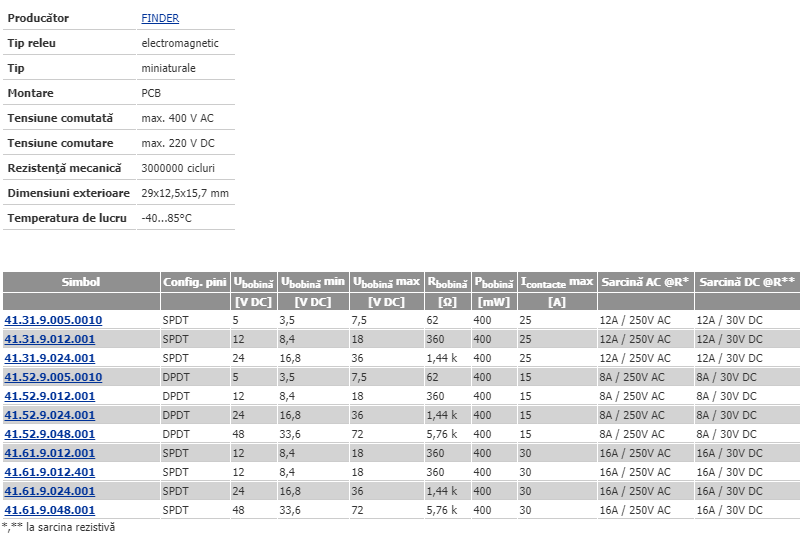The image size is (800, 535).
Task: Click the Rbobină column header
Action: (447, 282)
